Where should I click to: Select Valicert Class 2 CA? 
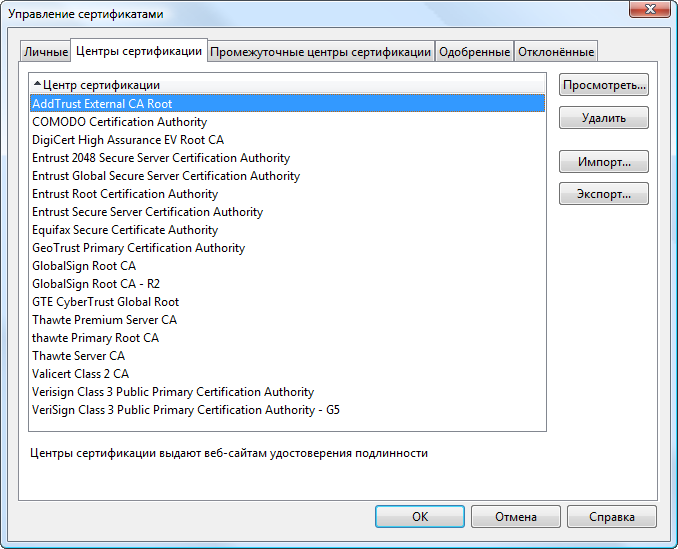288,373
